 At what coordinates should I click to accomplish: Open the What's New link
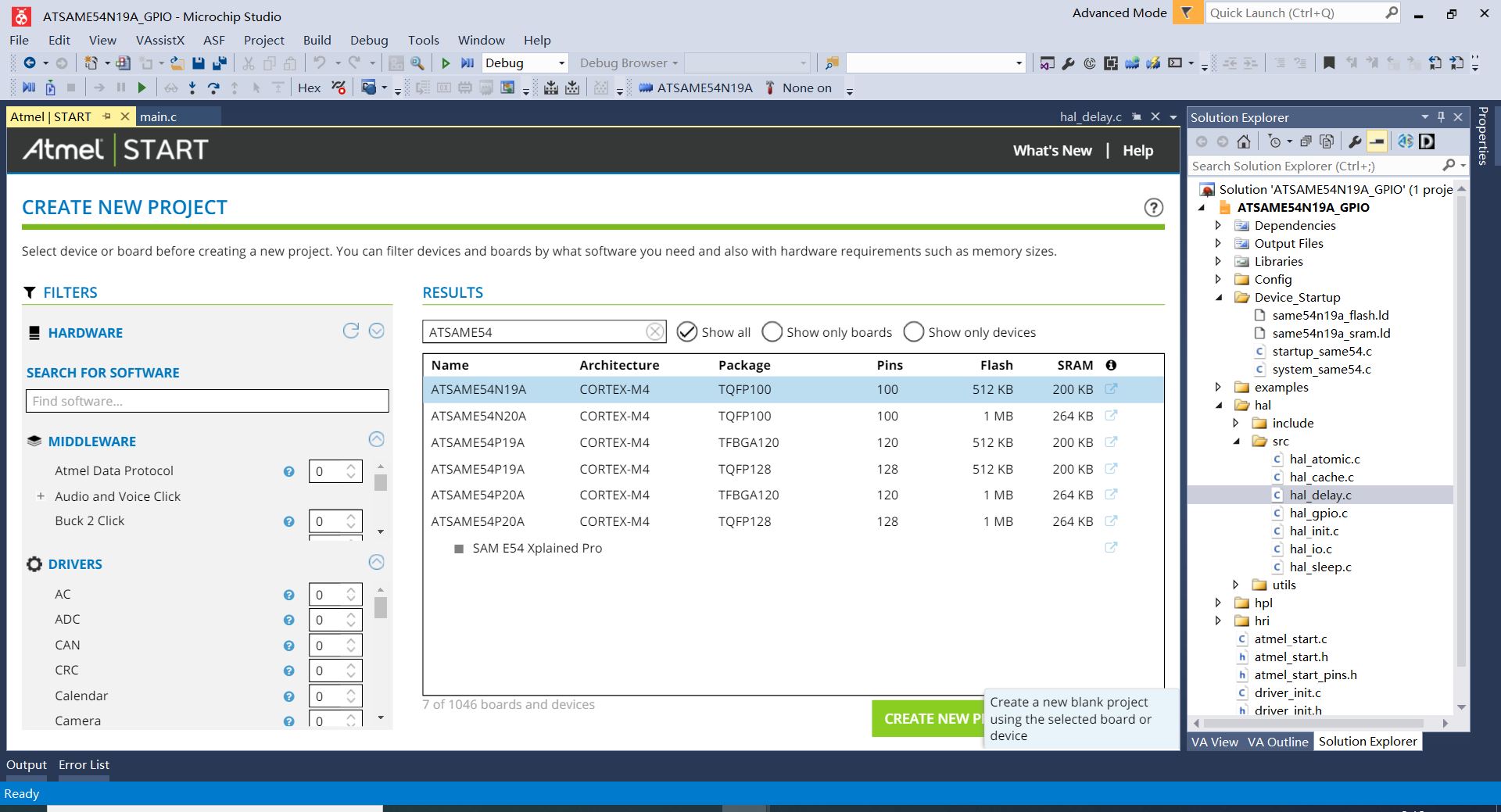click(1052, 151)
